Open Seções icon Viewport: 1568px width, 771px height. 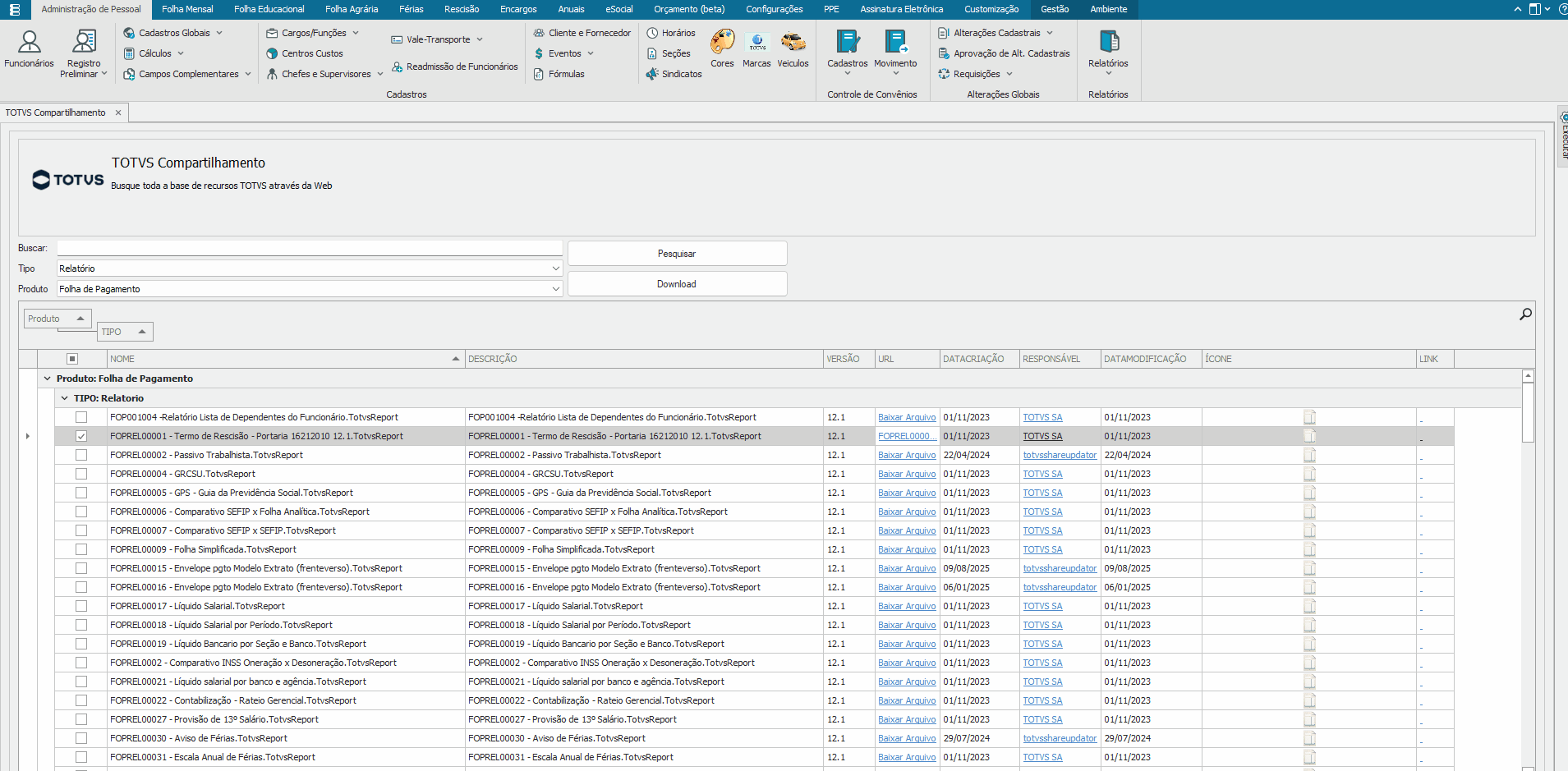pos(652,53)
